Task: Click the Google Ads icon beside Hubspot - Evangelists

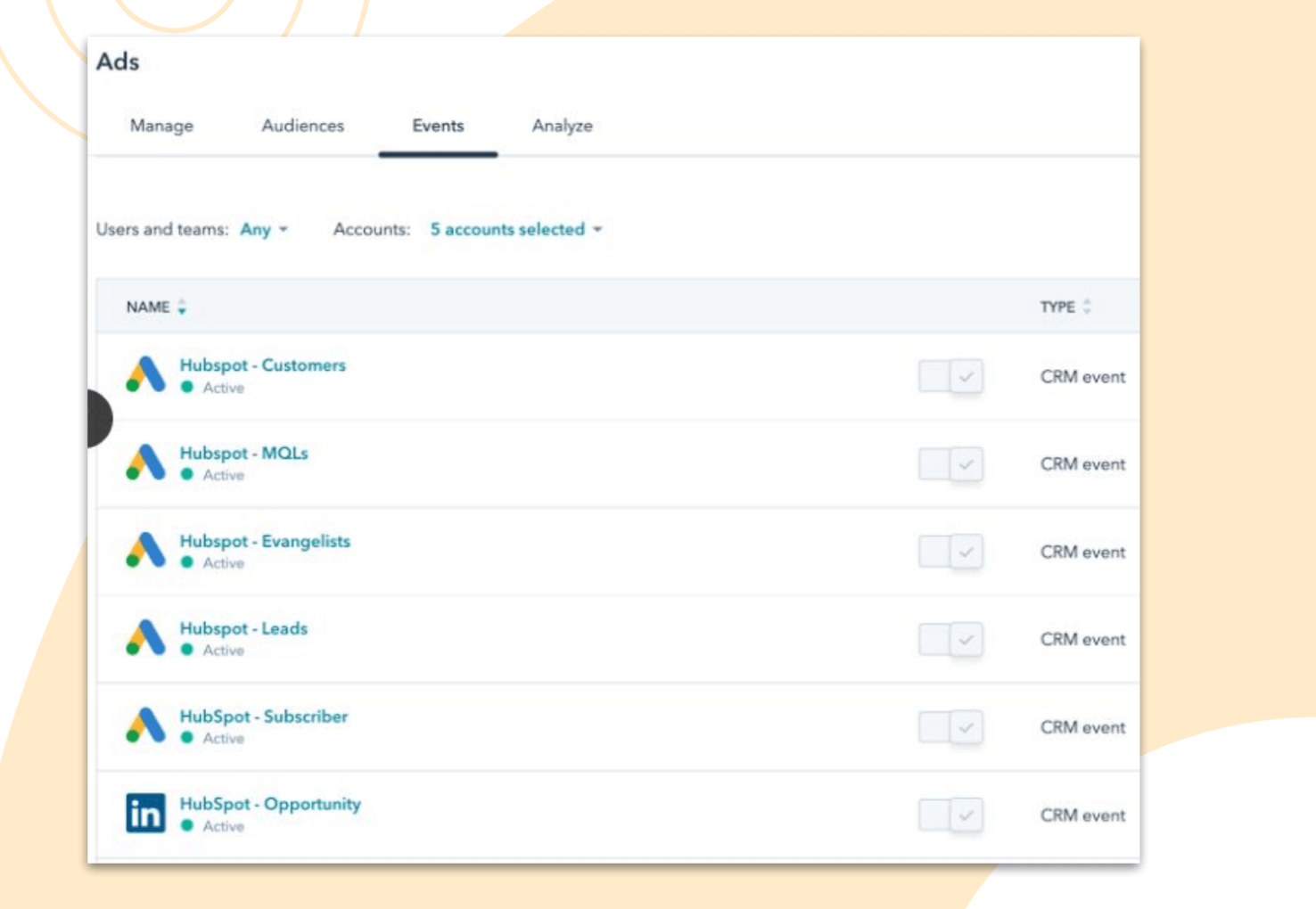Action: coord(145,551)
